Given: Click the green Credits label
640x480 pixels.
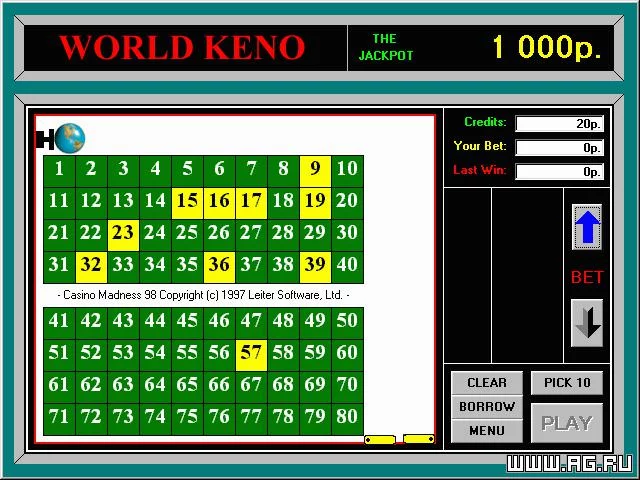Looking at the screenshot, I should (x=485, y=122).
